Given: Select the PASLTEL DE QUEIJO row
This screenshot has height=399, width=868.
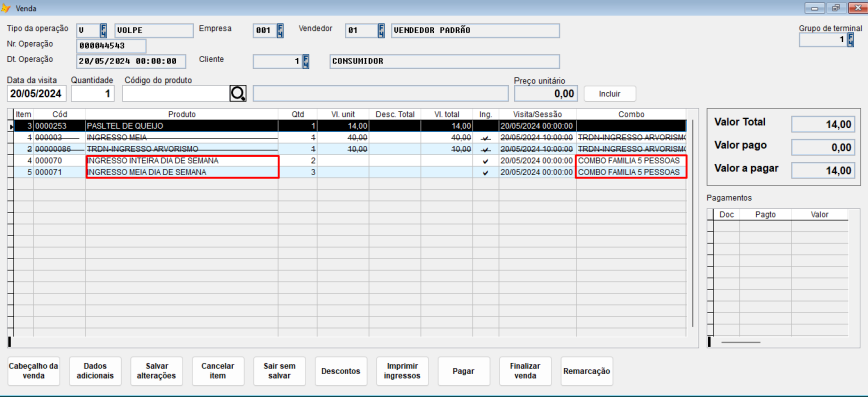Looking at the screenshot, I should (350, 126).
